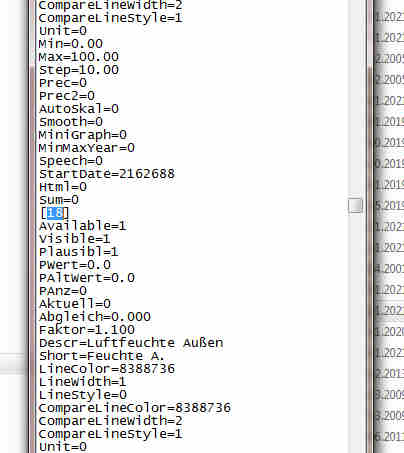Select the Plausibl=1 line
This screenshot has width=404, height=453.
(79, 252)
